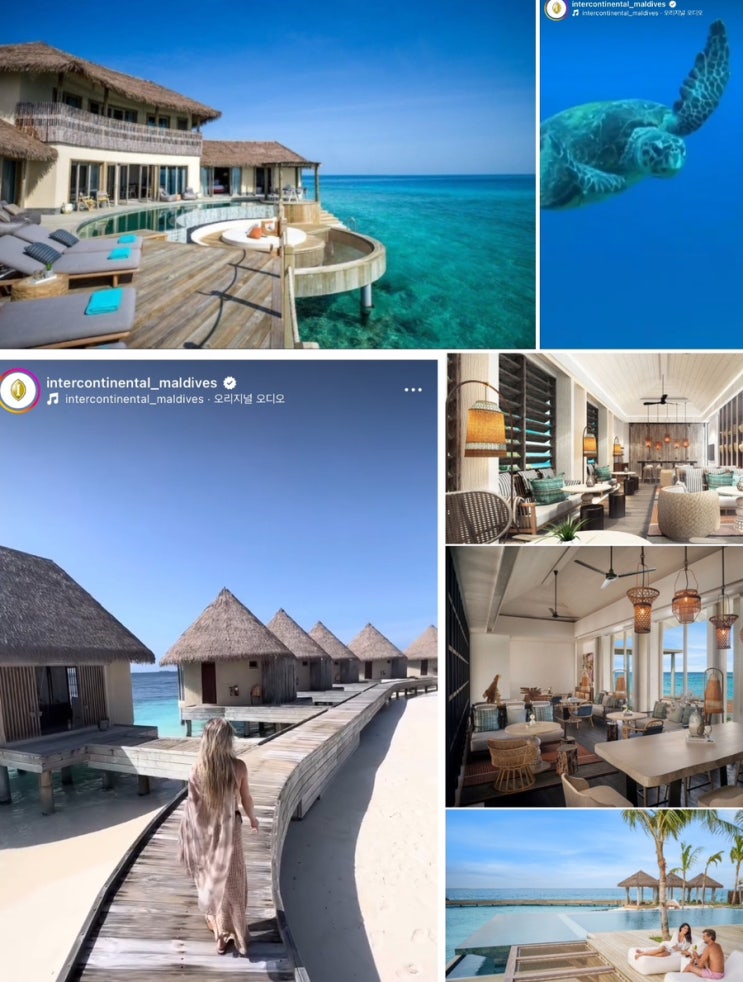Tap verified badge beside large intercontinental_maldives username
Image resolution: width=743 pixels, height=982 pixels.
pos(230,383)
